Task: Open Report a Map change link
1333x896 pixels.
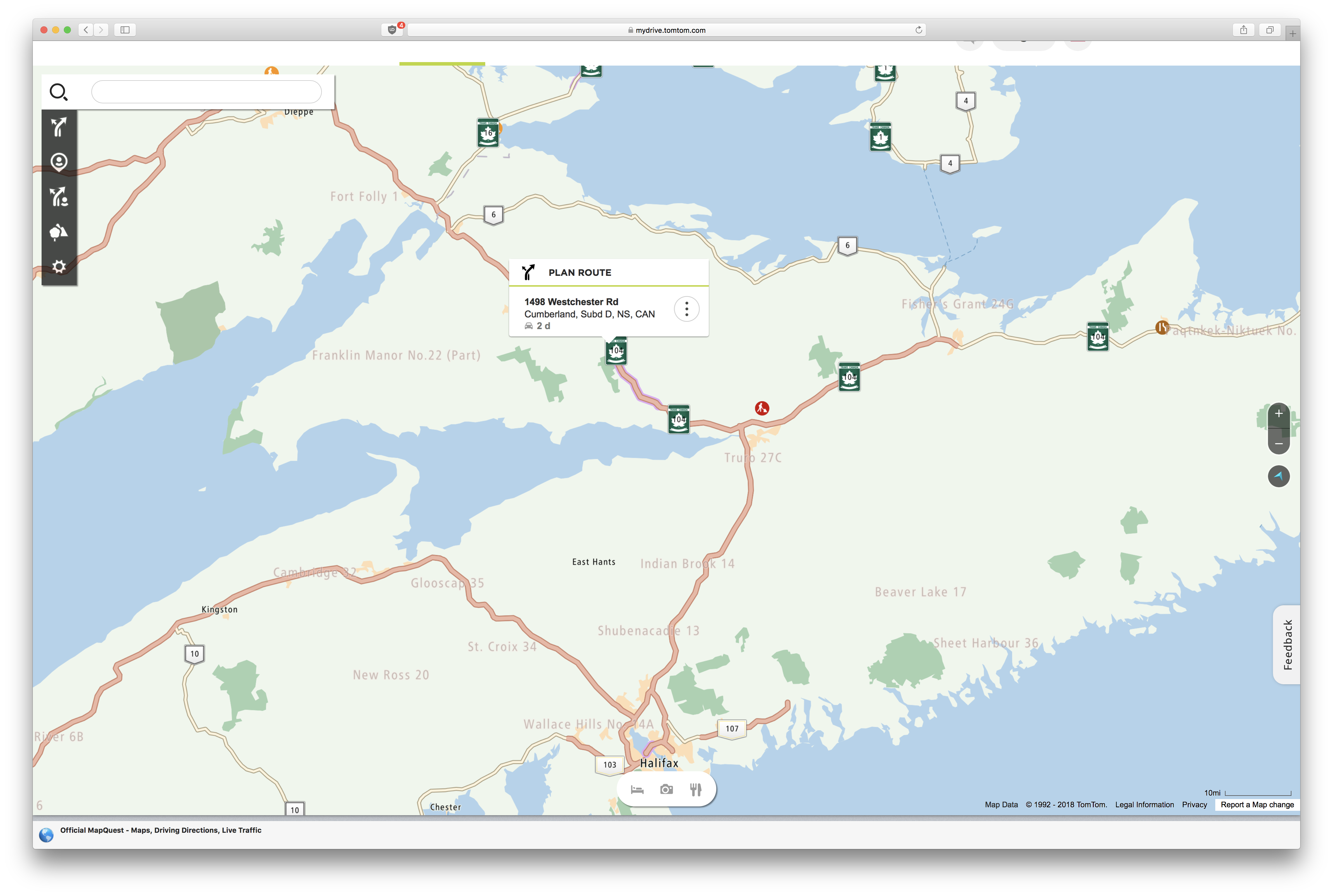Action: click(1257, 805)
